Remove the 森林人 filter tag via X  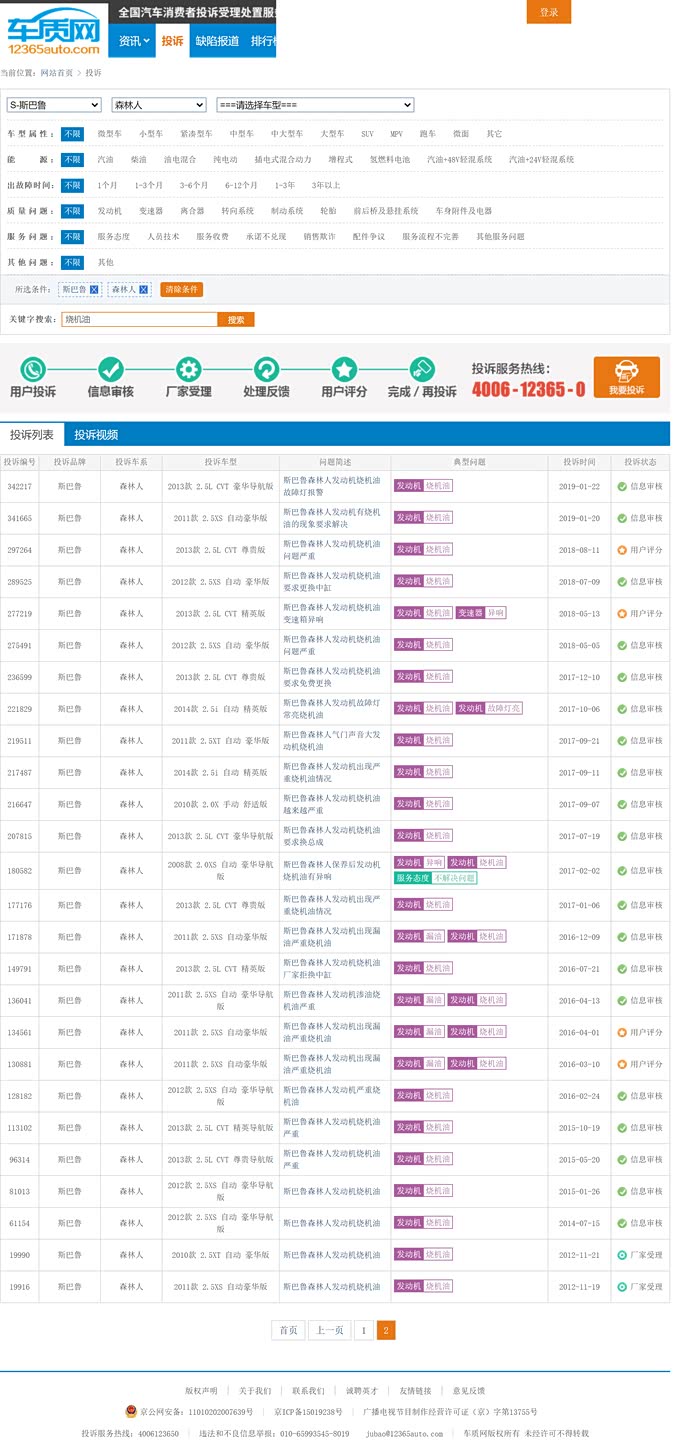point(144,289)
